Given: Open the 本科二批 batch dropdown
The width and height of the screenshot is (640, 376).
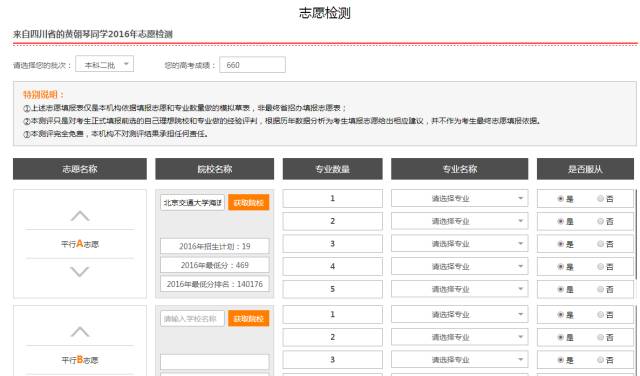Looking at the screenshot, I should (104, 65).
